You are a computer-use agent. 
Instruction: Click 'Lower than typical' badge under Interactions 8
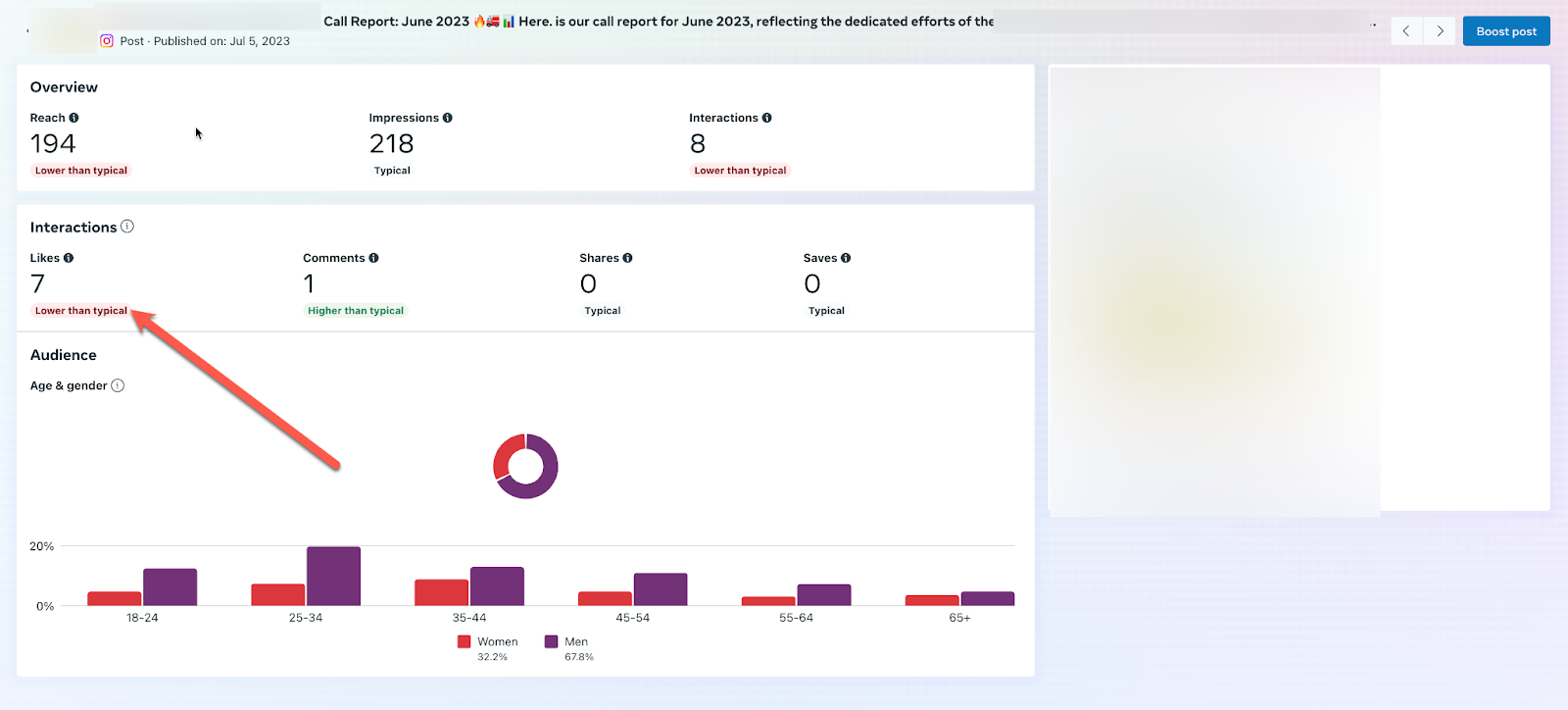740,171
